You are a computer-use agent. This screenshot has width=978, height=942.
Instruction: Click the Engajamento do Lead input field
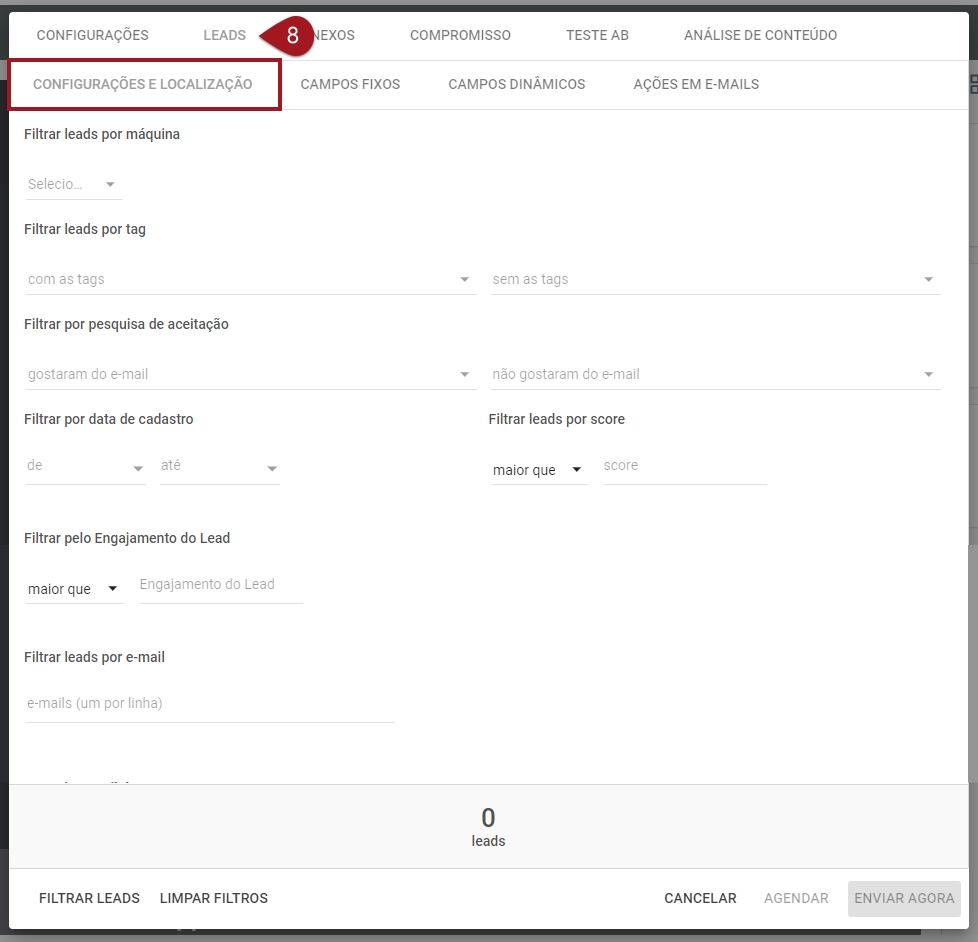point(220,585)
